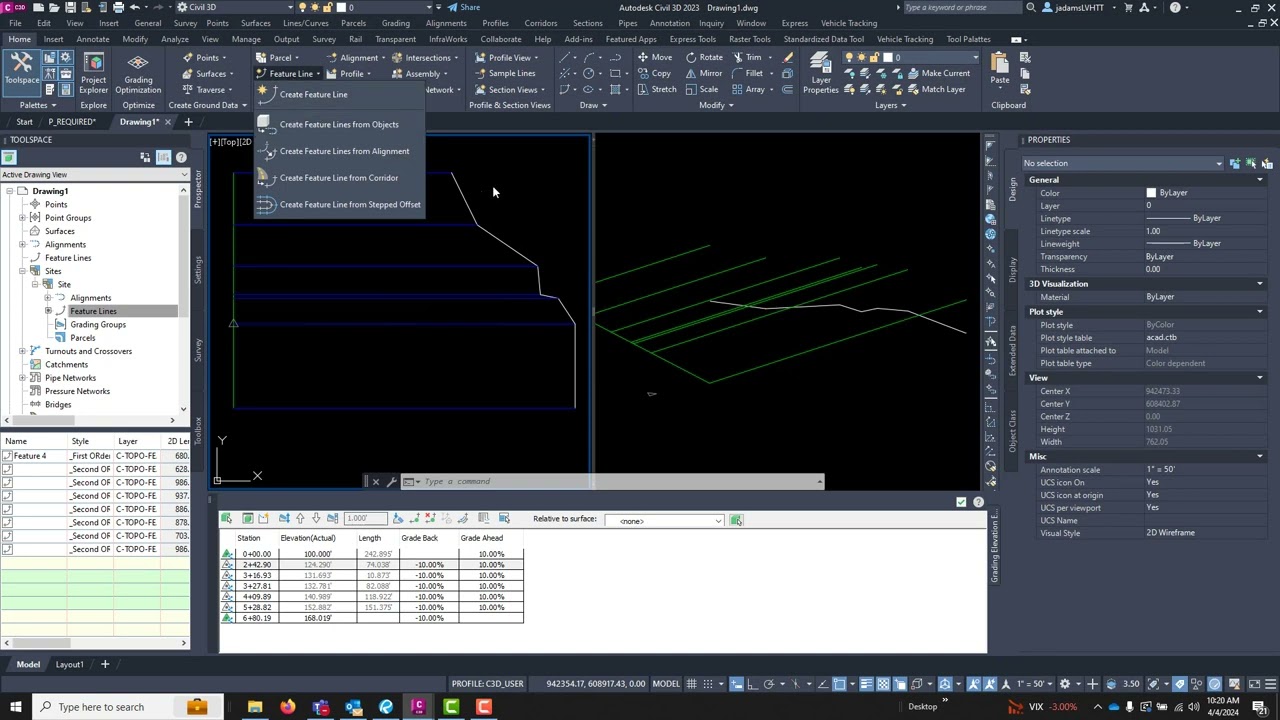Select the Rotate tool
This screenshot has width=1280, height=720.
704,57
